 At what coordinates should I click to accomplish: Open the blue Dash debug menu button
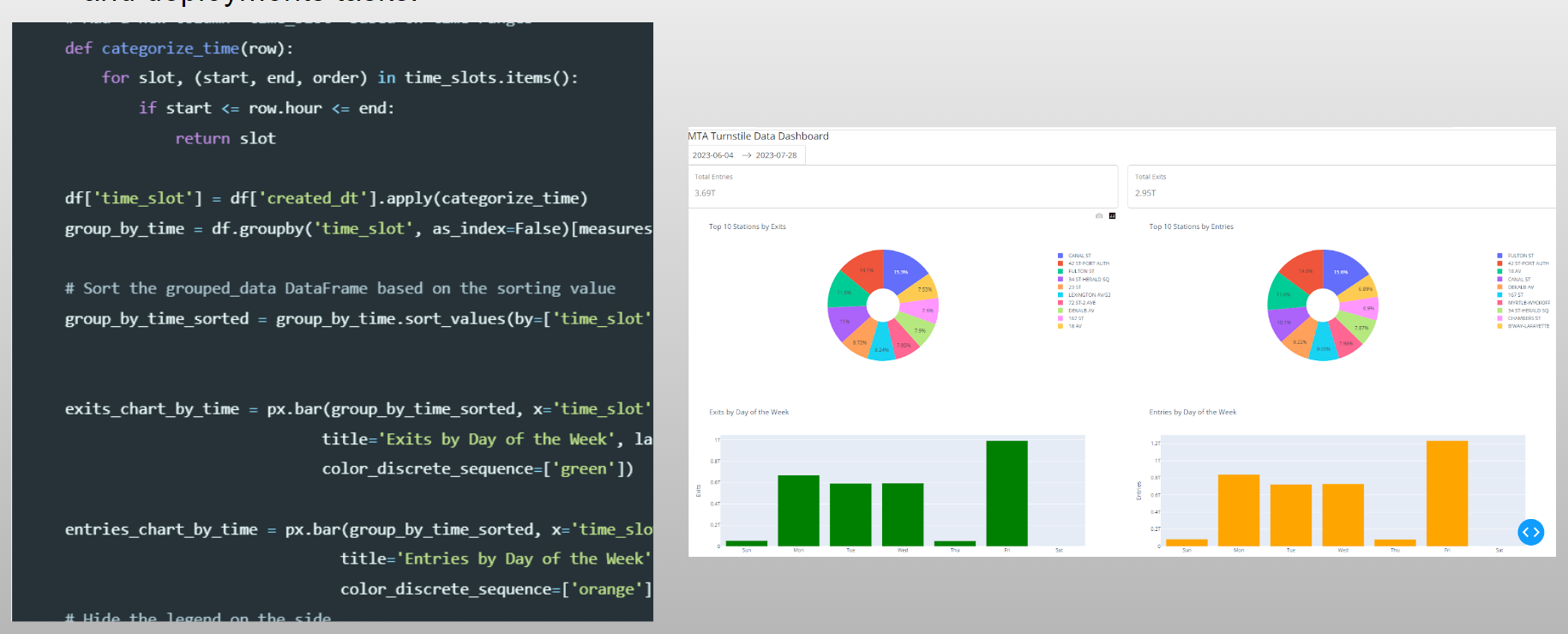pyautogui.click(x=1530, y=532)
